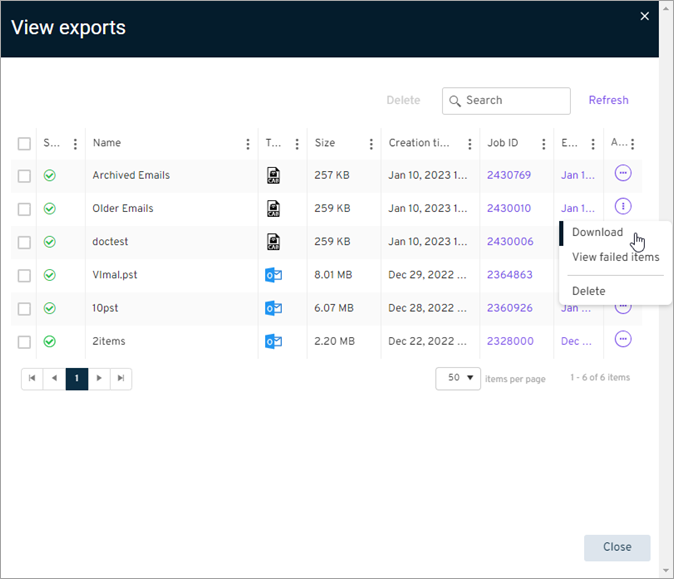
Task: Open Job ID 2328000 link
Action: point(510,341)
